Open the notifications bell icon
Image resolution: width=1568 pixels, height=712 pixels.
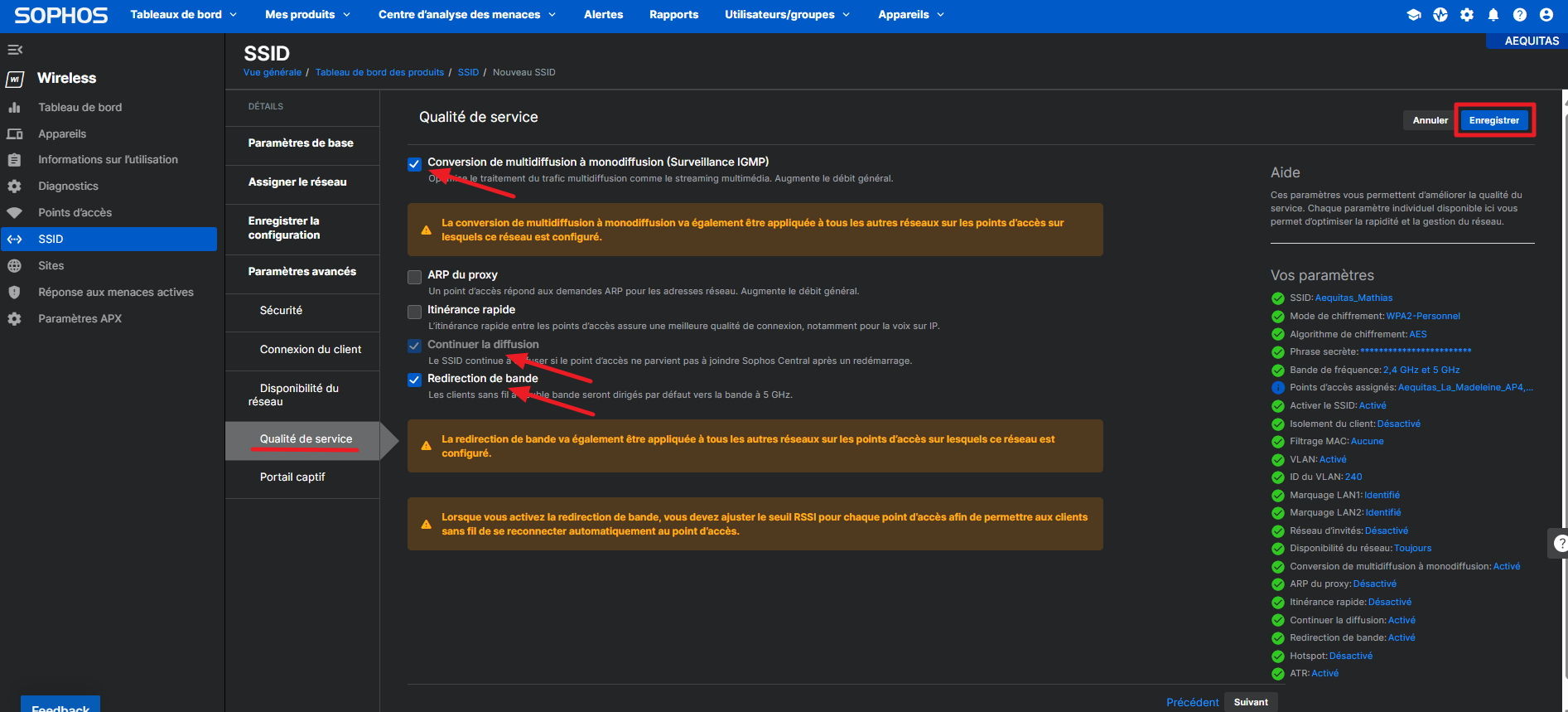[1493, 15]
